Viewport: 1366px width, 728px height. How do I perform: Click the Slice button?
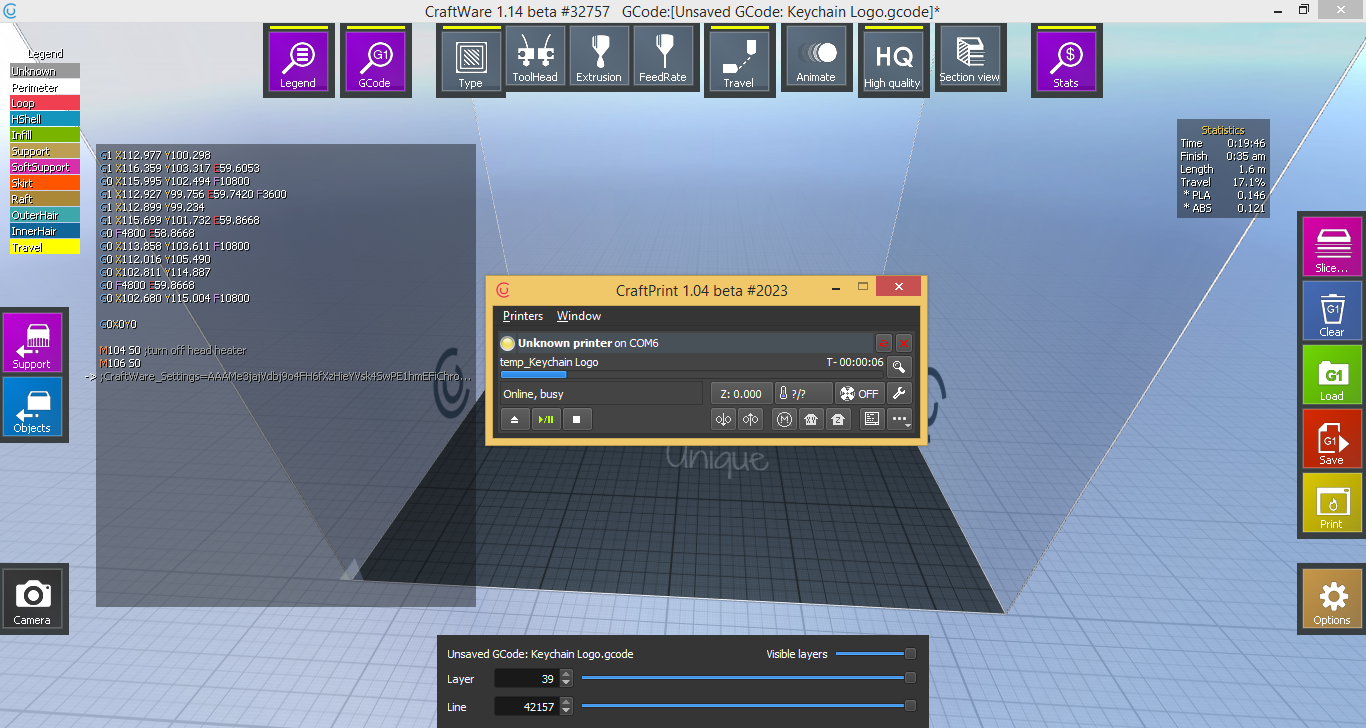pyautogui.click(x=1332, y=247)
